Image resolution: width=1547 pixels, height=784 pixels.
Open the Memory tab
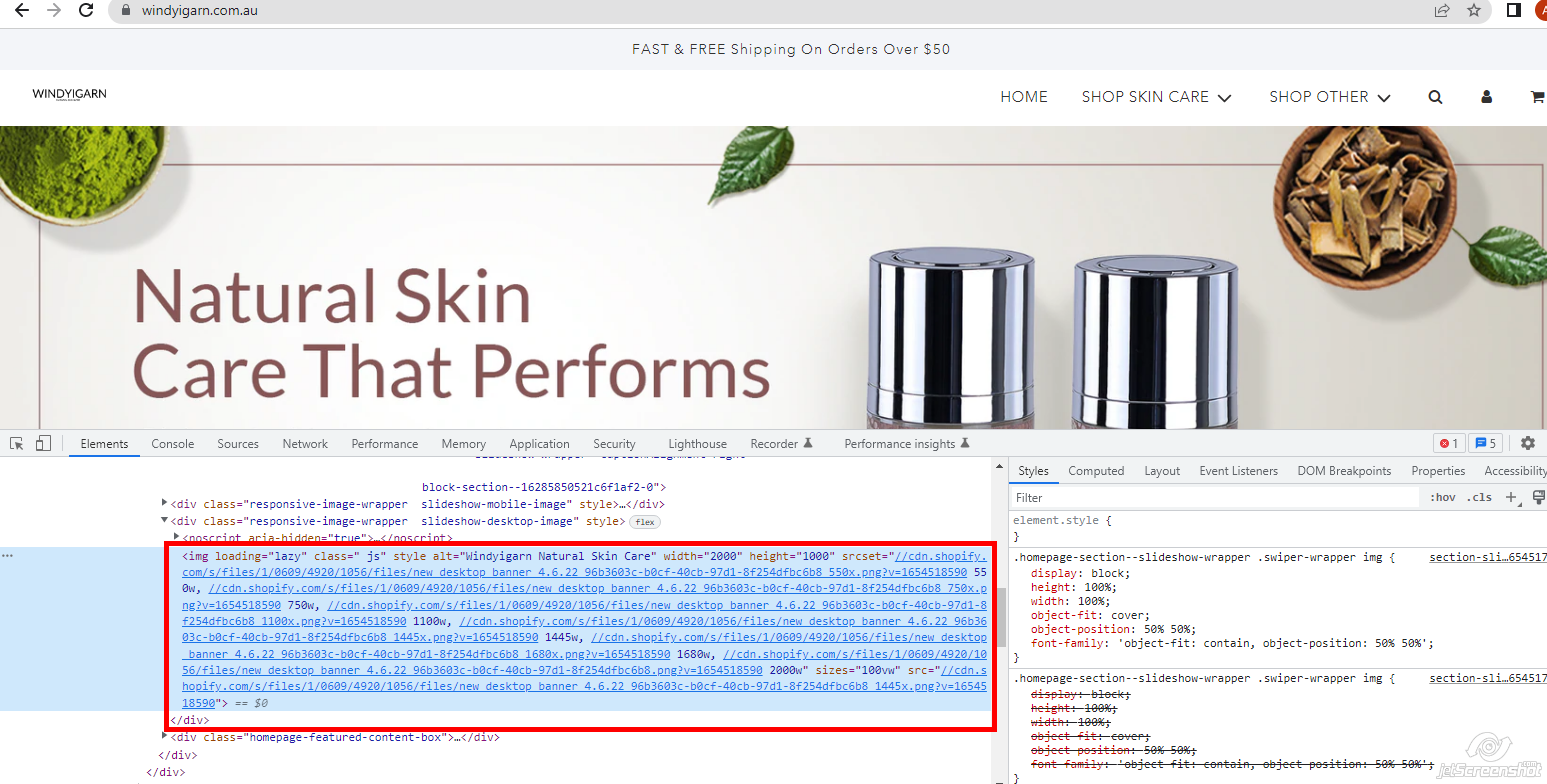tap(464, 444)
